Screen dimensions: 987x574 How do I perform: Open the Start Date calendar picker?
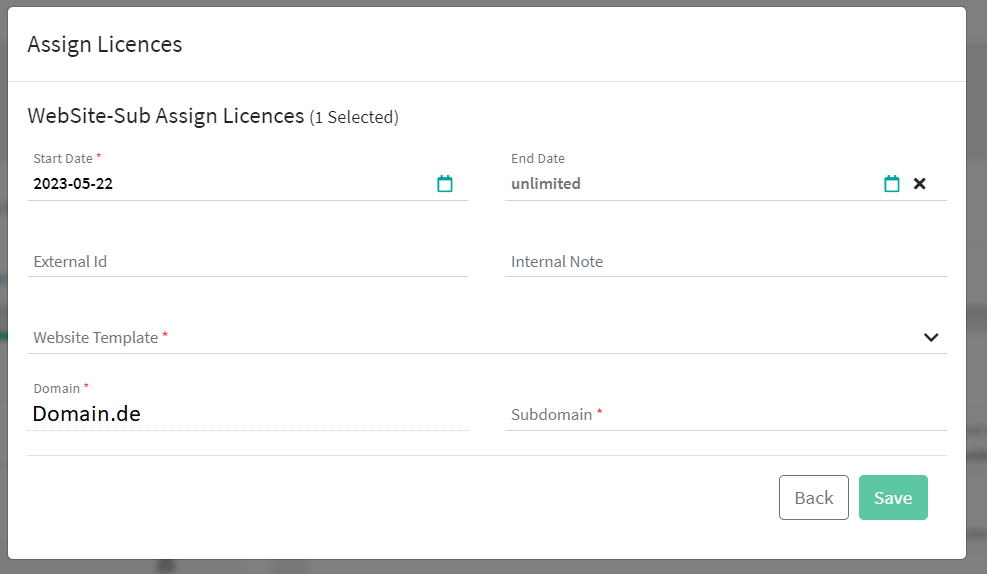click(445, 184)
